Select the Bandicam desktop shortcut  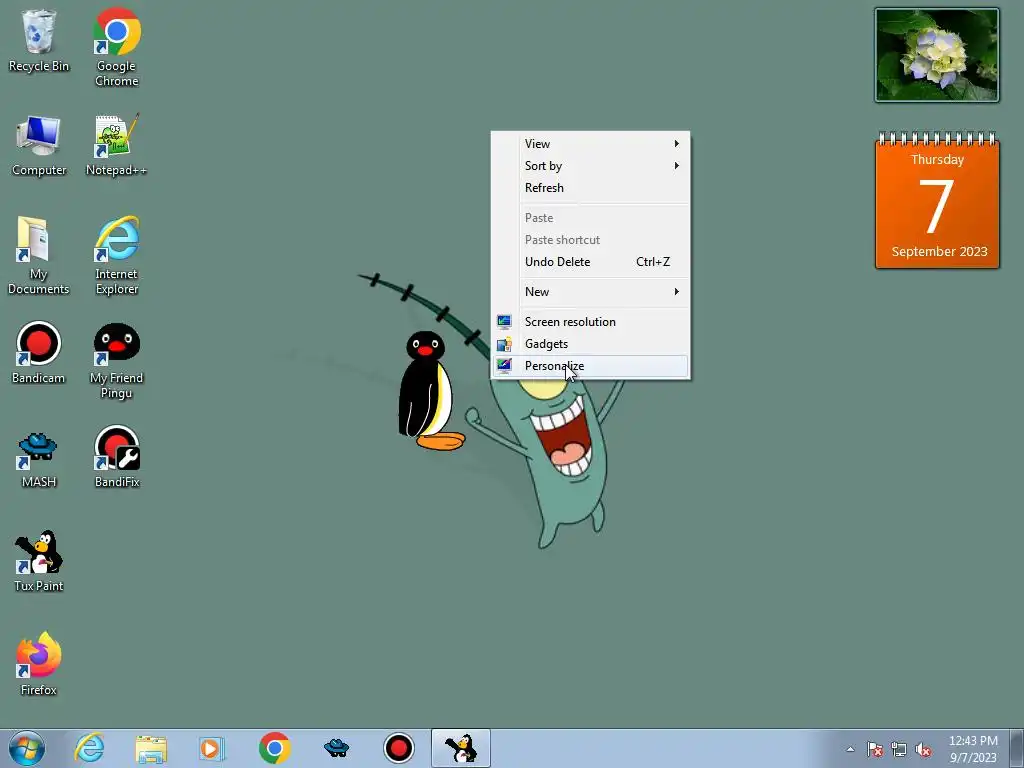(39, 353)
